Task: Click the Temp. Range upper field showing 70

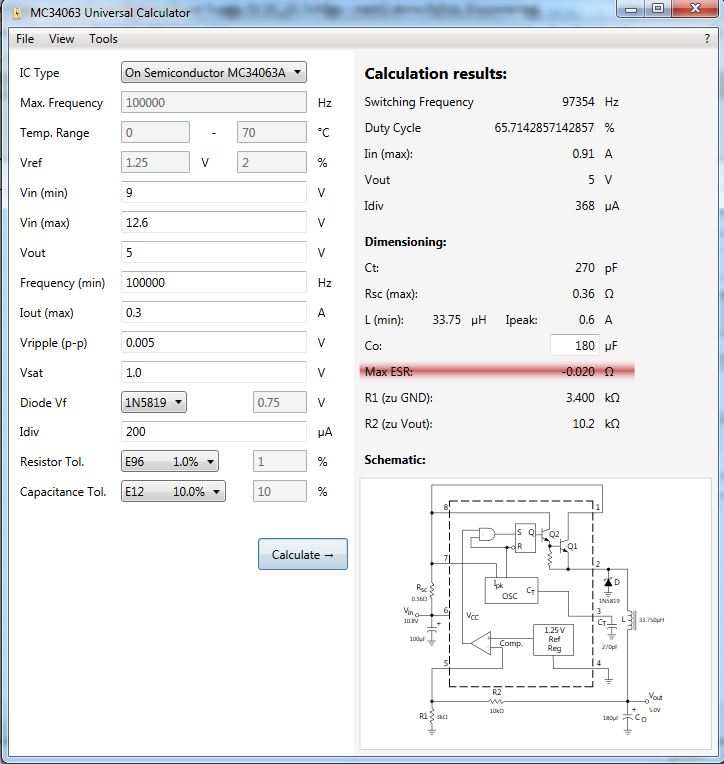Action: click(x=272, y=133)
